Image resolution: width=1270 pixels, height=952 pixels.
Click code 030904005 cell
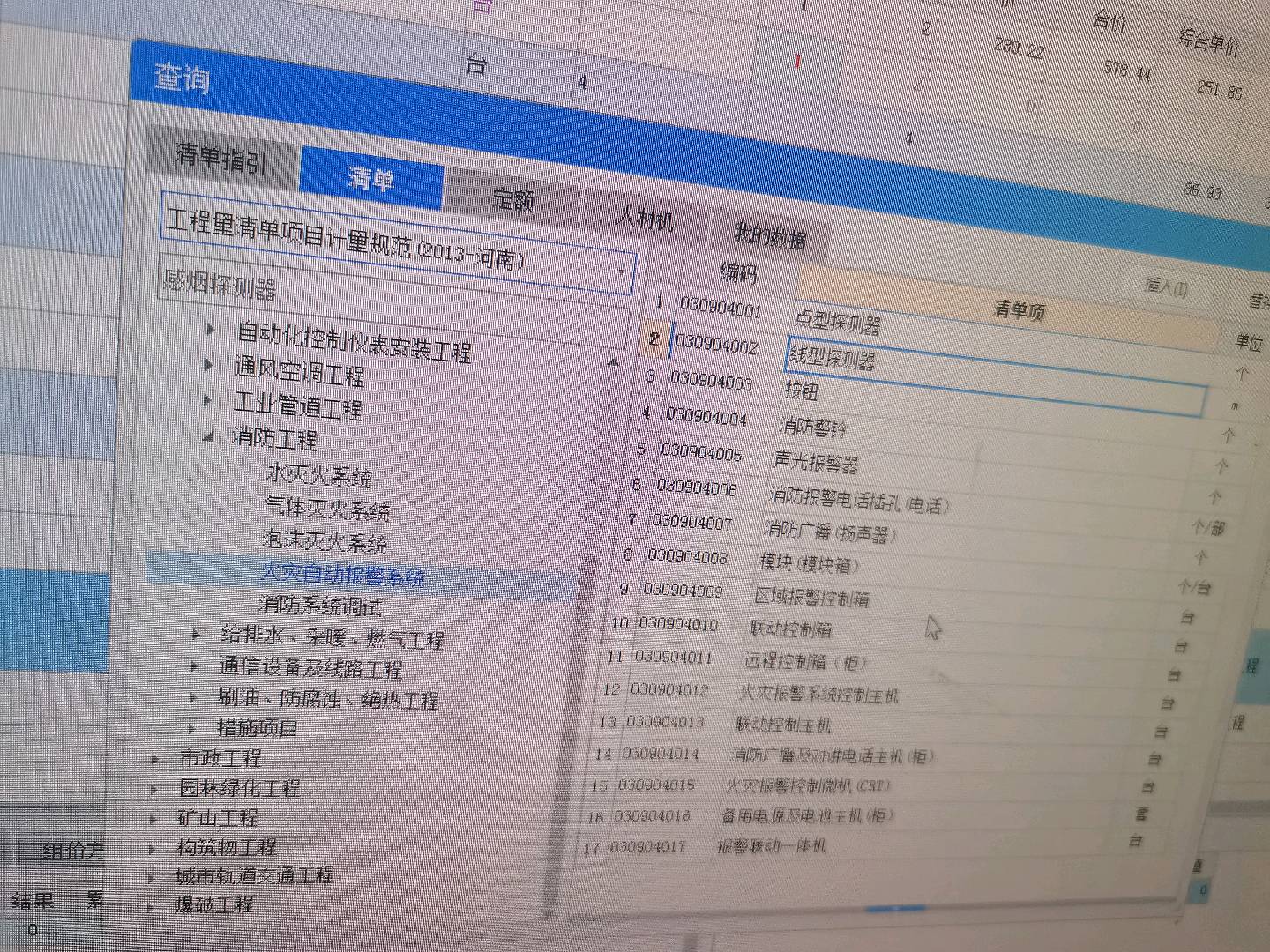[701, 451]
